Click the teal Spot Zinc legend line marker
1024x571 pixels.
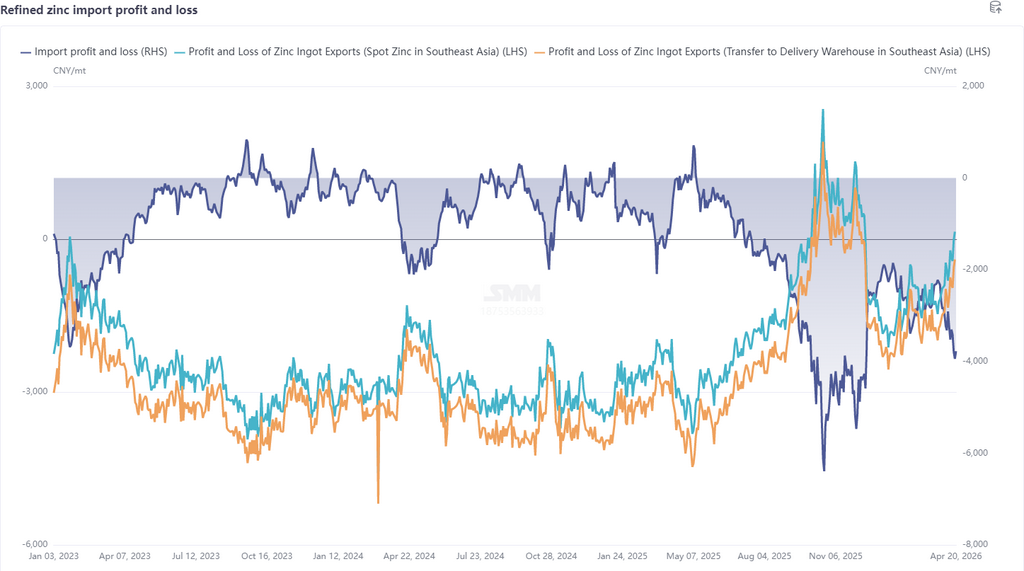179,50
